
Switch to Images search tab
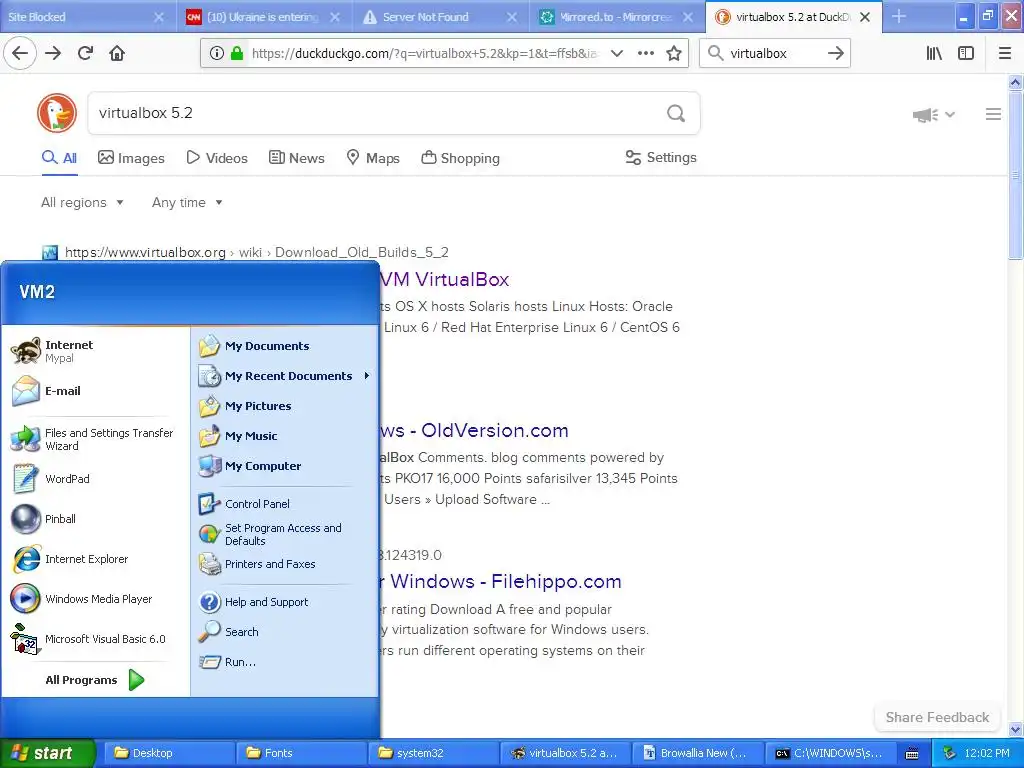[x=131, y=158]
